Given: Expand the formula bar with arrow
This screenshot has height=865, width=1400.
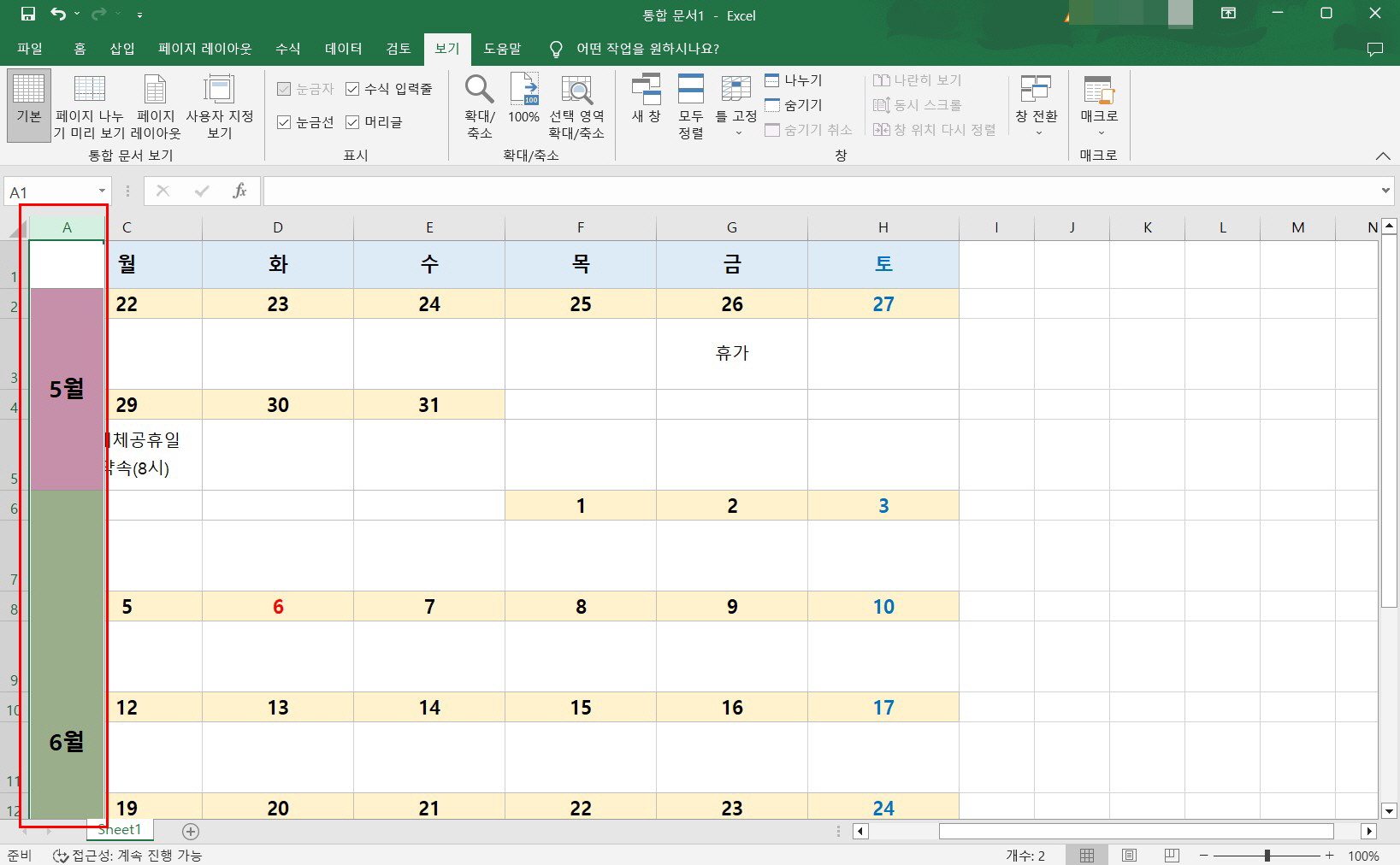Looking at the screenshot, I should 1385,191.
